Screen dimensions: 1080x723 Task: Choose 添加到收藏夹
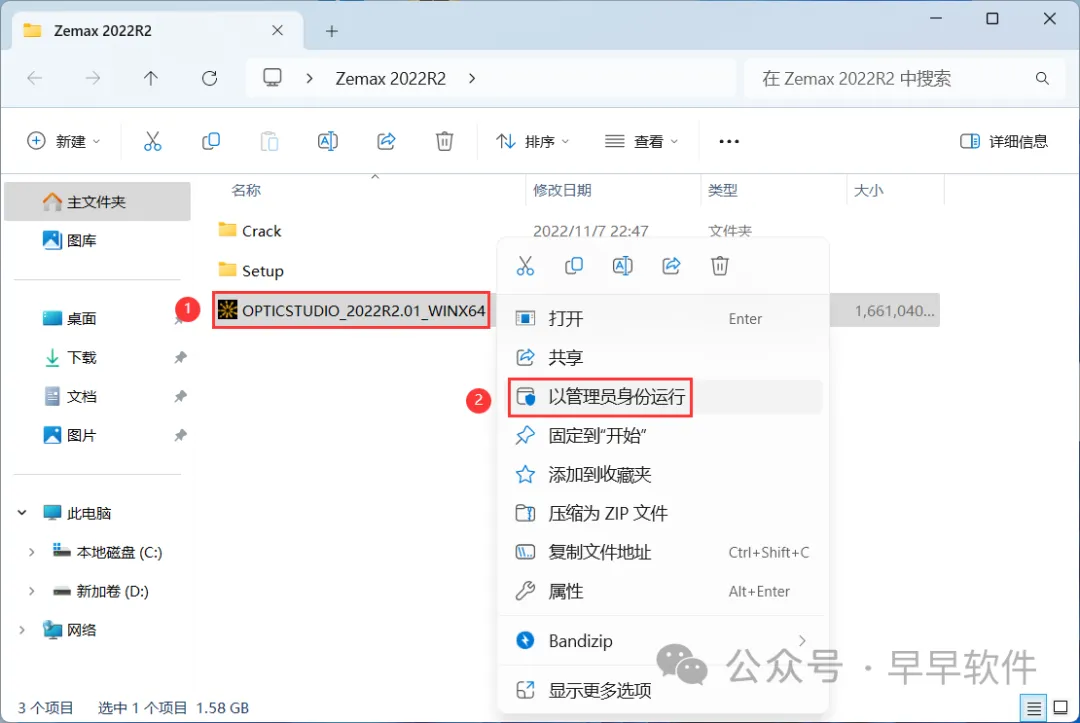[661, 474]
